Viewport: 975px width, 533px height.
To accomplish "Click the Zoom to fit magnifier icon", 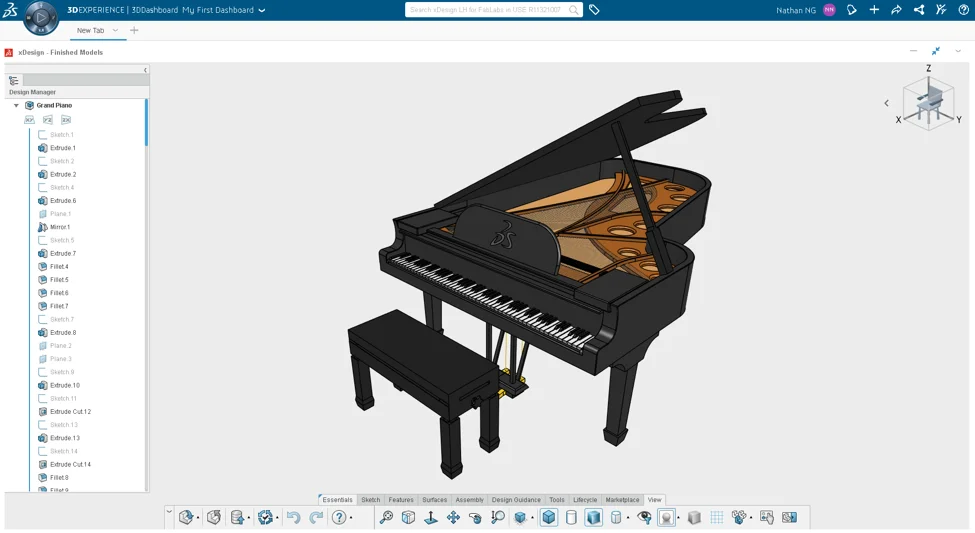I will pos(386,517).
